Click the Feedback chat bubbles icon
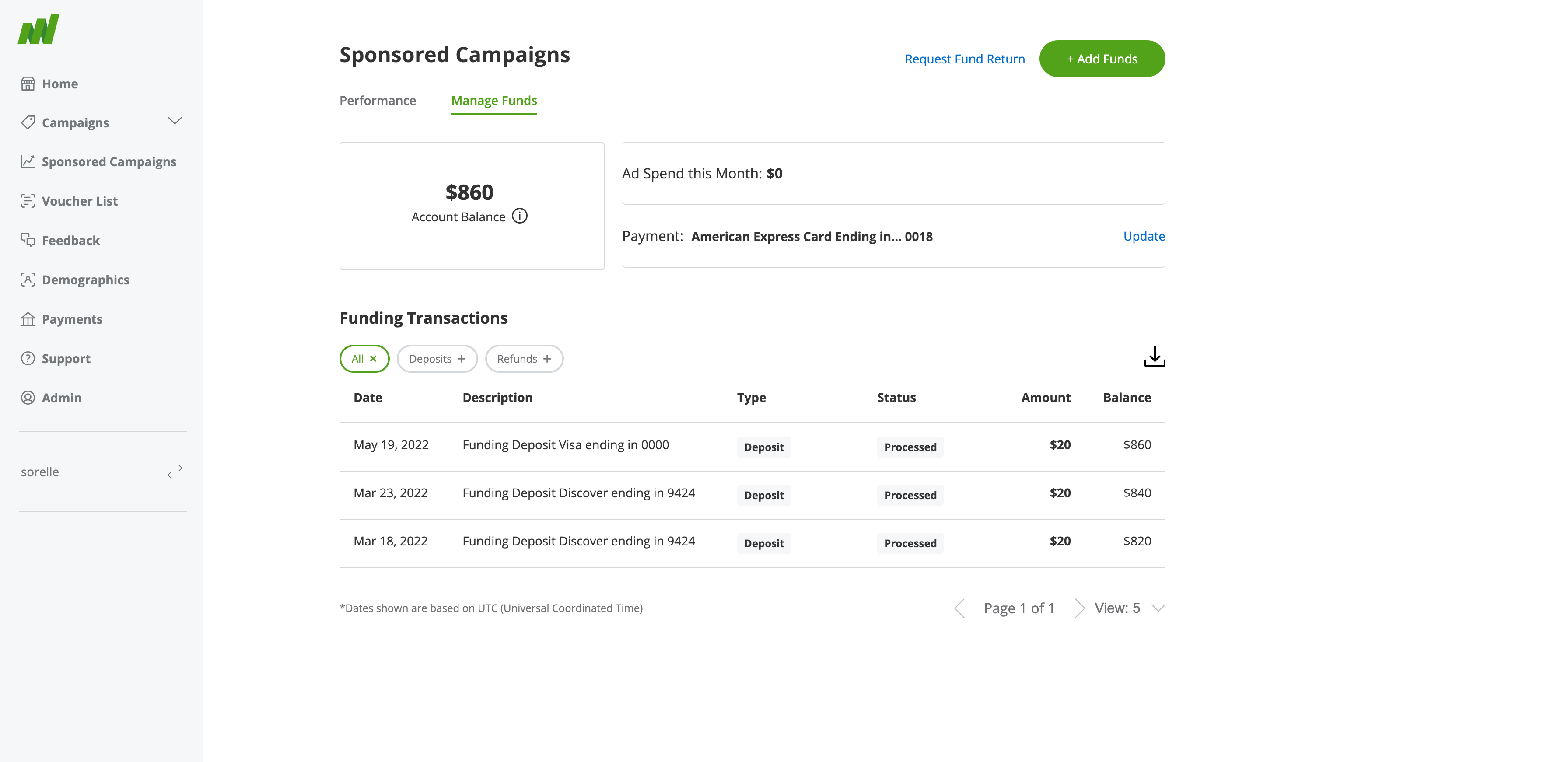 [28, 240]
